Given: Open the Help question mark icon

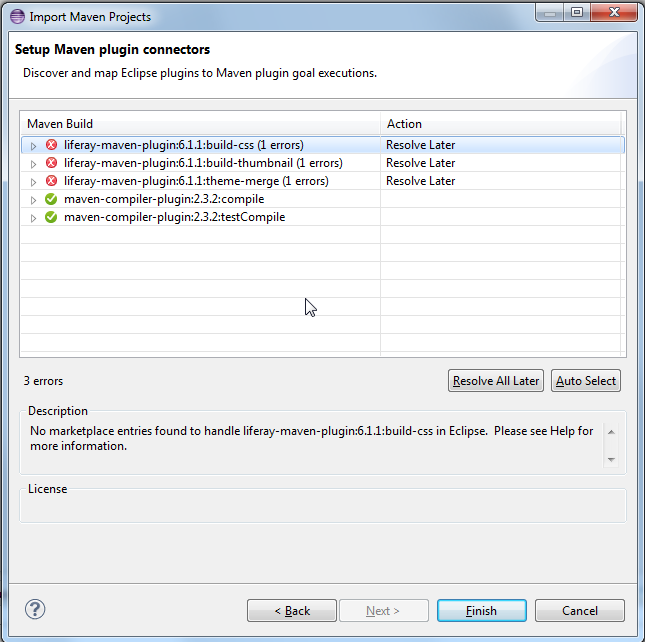Looking at the screenshot, I should tap(35, 609).
